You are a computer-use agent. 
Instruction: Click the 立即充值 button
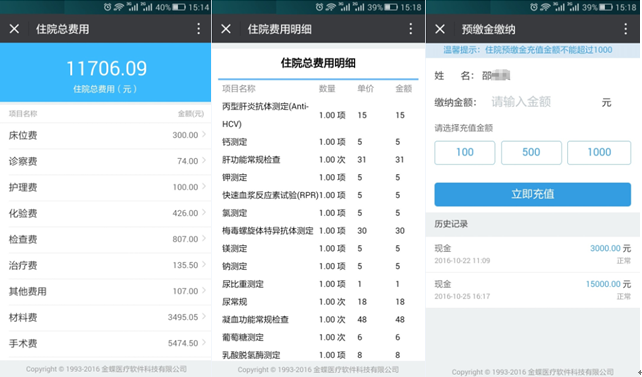point(533,194)
